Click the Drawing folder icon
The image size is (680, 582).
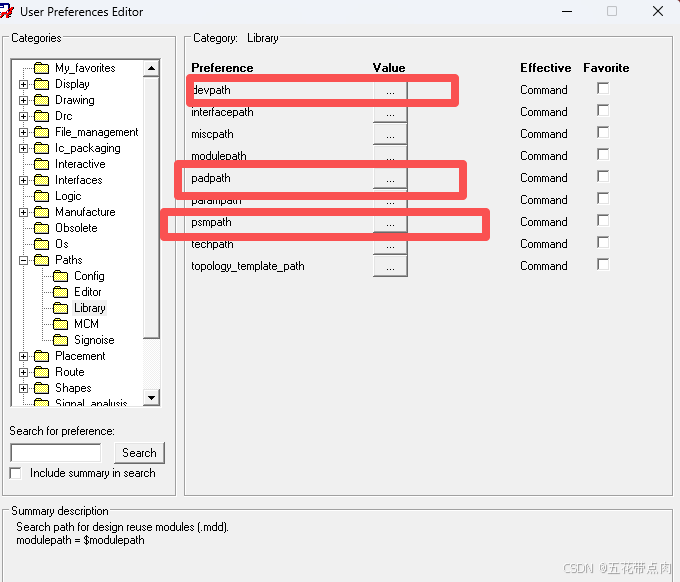coord(42,100)
